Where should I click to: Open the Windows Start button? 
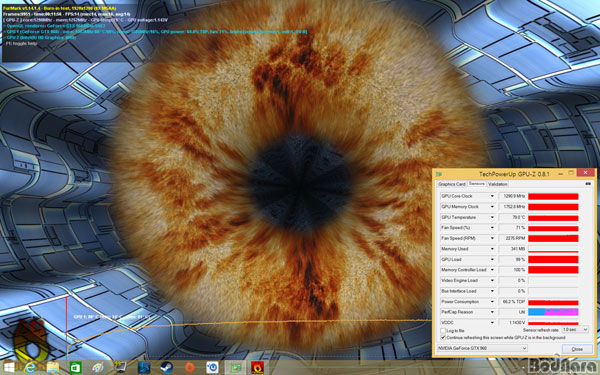(9, 368)
